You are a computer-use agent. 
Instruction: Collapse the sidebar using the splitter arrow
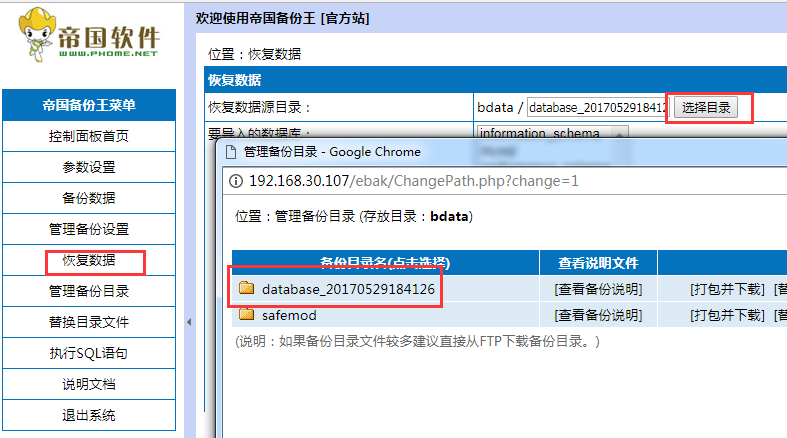189,322
